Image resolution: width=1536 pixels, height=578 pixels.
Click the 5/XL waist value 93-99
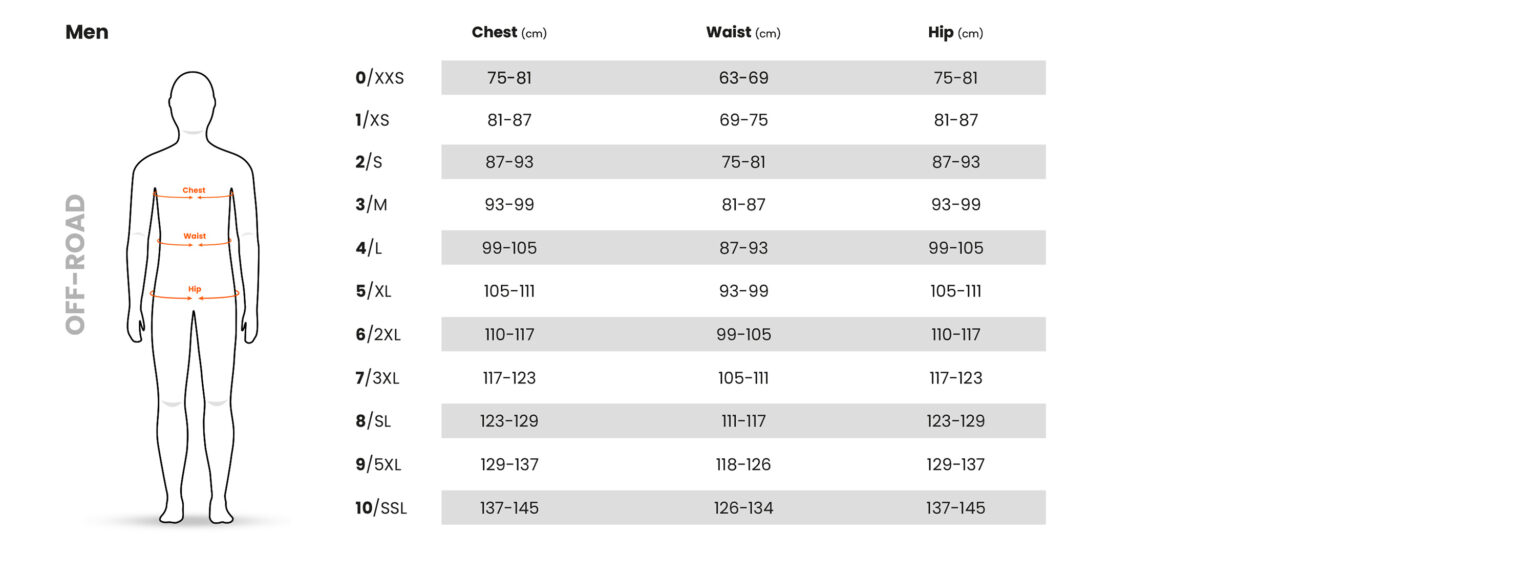coord(743,291)
